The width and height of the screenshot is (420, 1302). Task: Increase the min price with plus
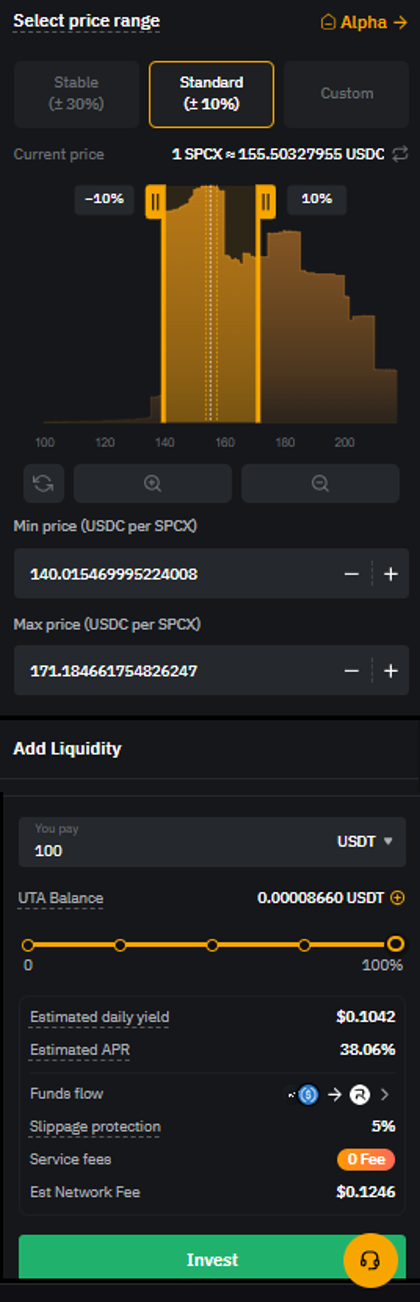click(391, 574)
